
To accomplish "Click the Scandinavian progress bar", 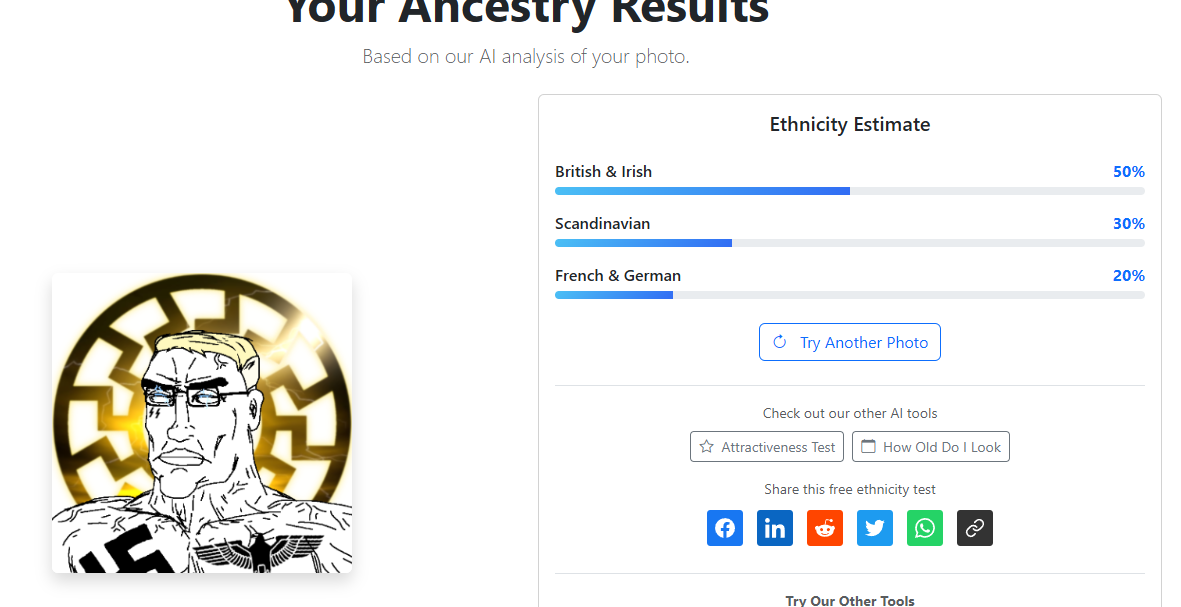I will [x=849, y=243].
